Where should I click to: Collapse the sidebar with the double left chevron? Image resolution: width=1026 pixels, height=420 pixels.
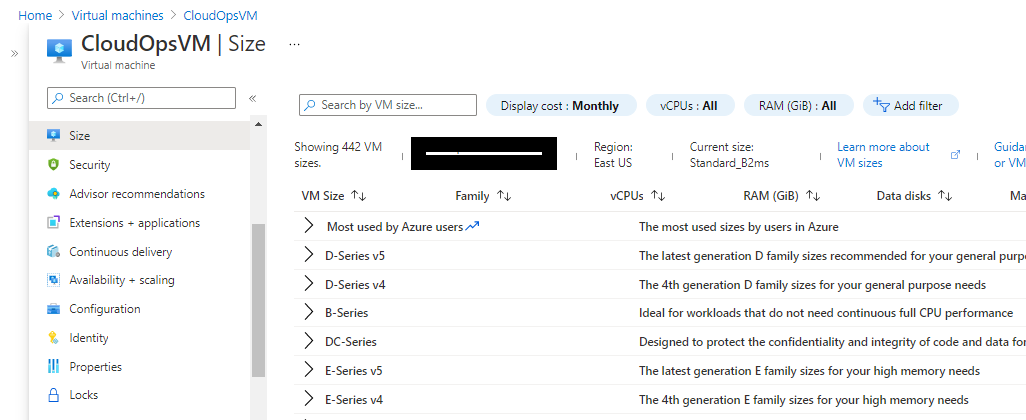coord(253,99)
